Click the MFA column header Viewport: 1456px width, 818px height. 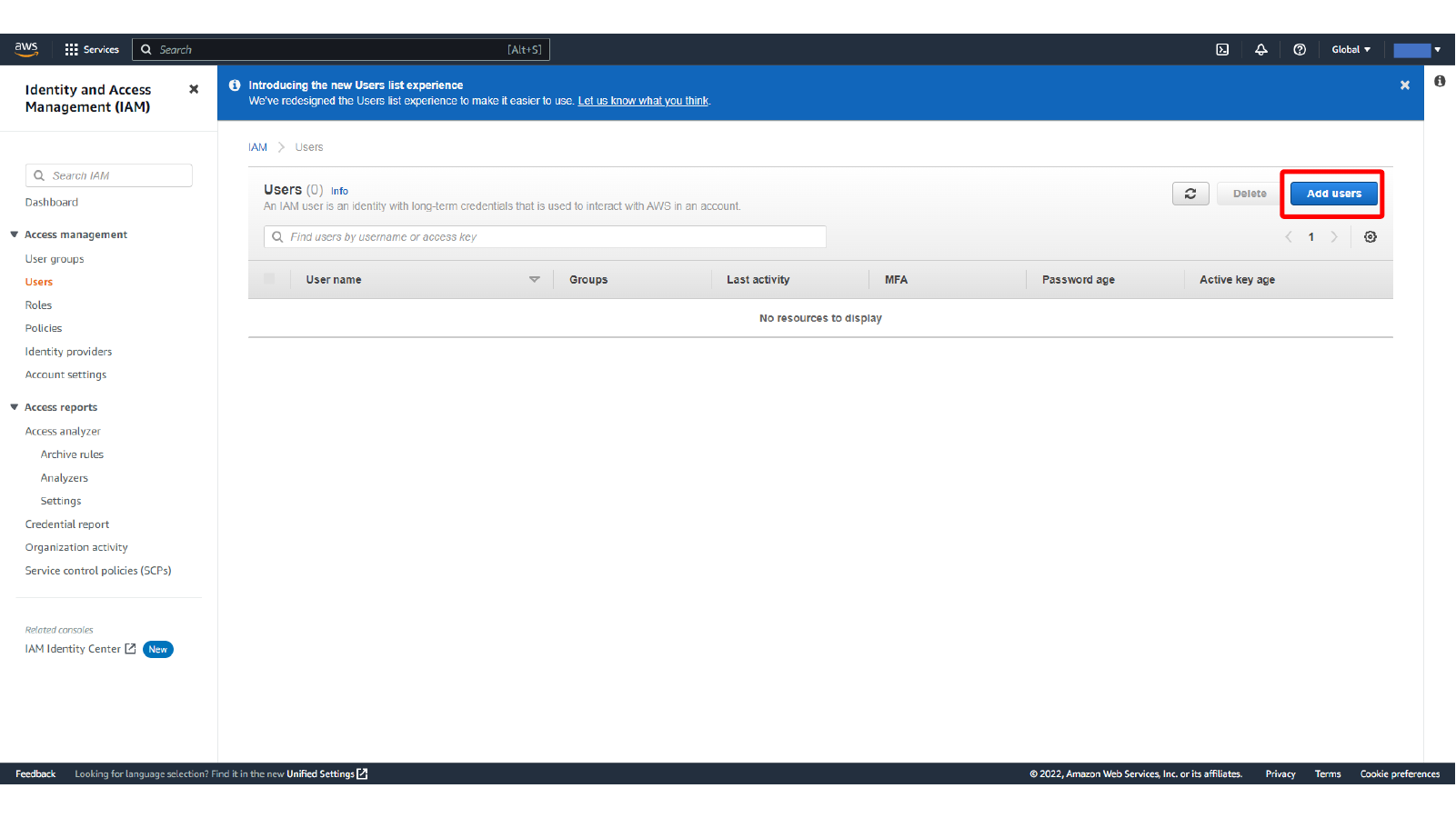[x=896, y=280]
